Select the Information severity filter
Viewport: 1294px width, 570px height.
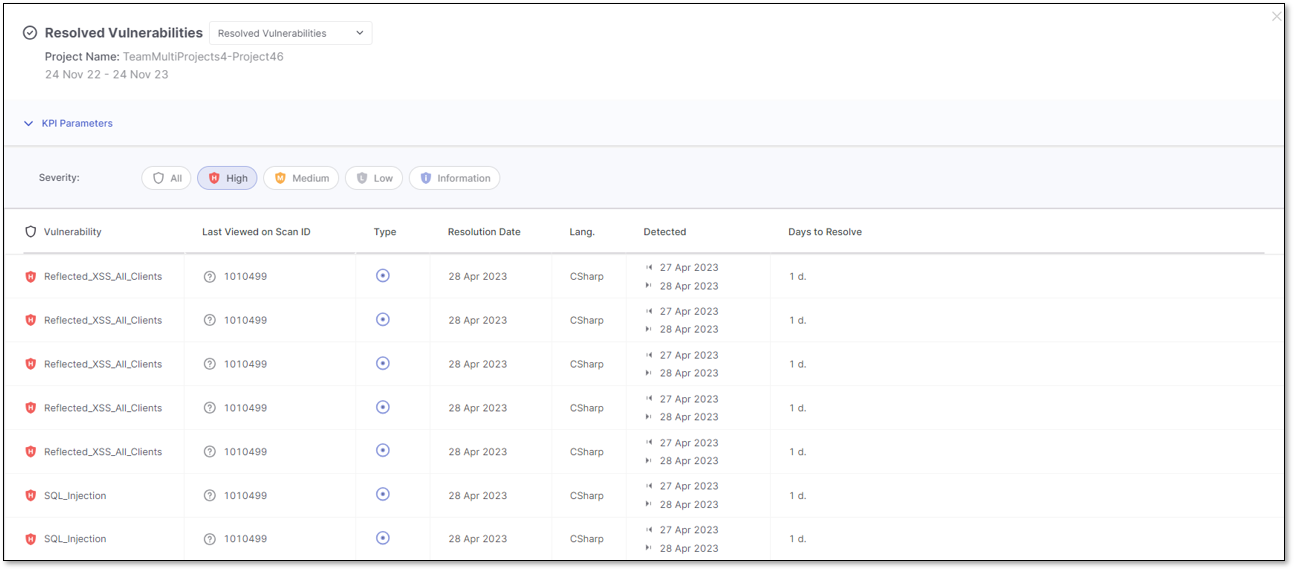coord(454,178)
